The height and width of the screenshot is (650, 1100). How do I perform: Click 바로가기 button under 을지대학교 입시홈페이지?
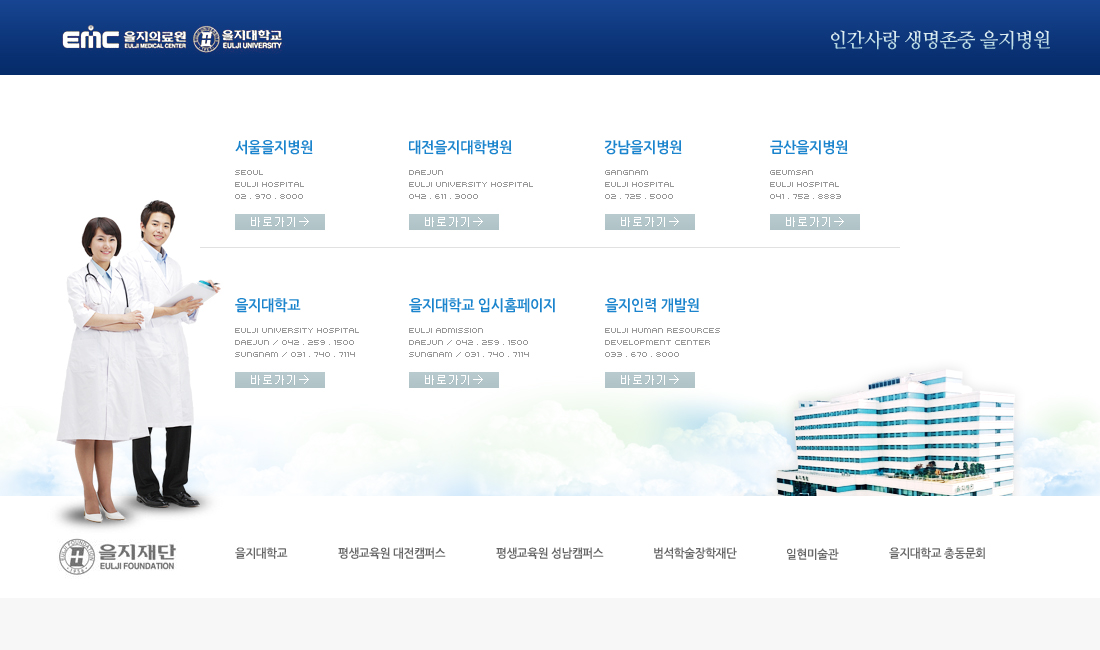click(454, 380)
